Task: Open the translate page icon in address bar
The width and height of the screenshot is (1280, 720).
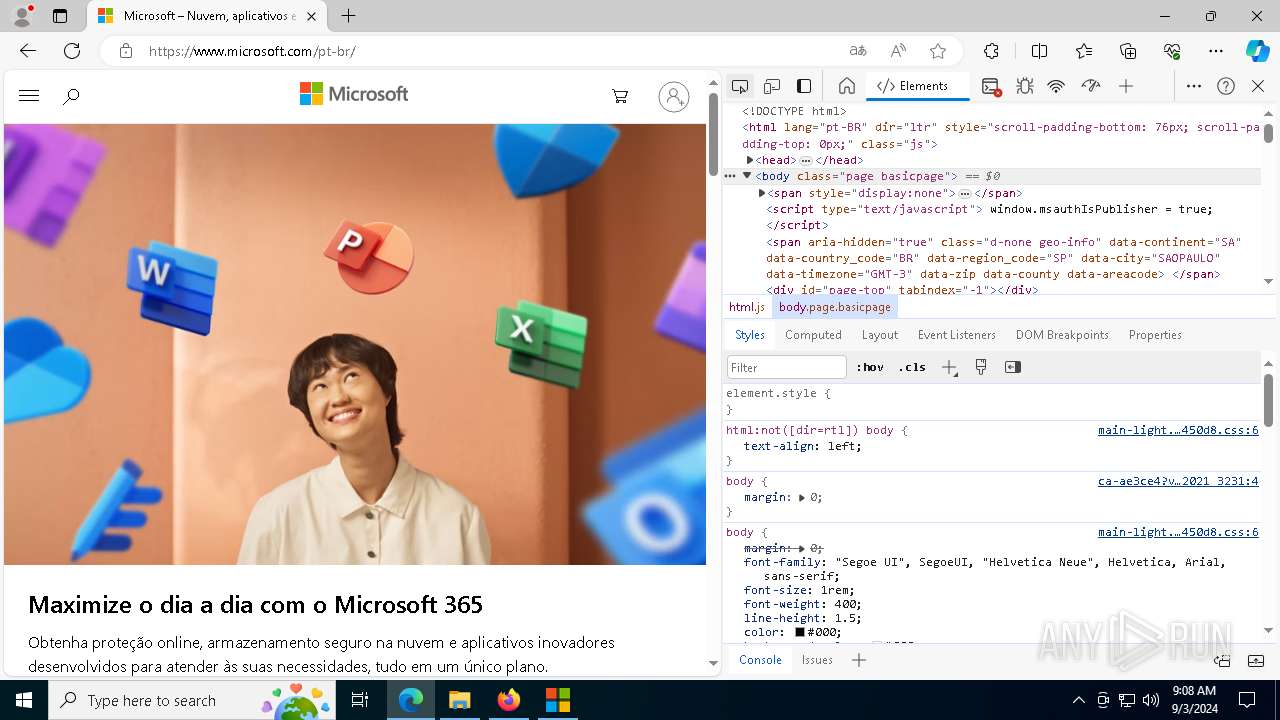Action: (858, 51)
